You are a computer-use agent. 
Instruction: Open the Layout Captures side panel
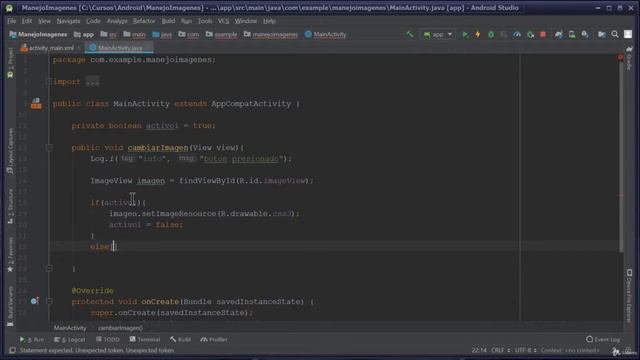(10, 151)
